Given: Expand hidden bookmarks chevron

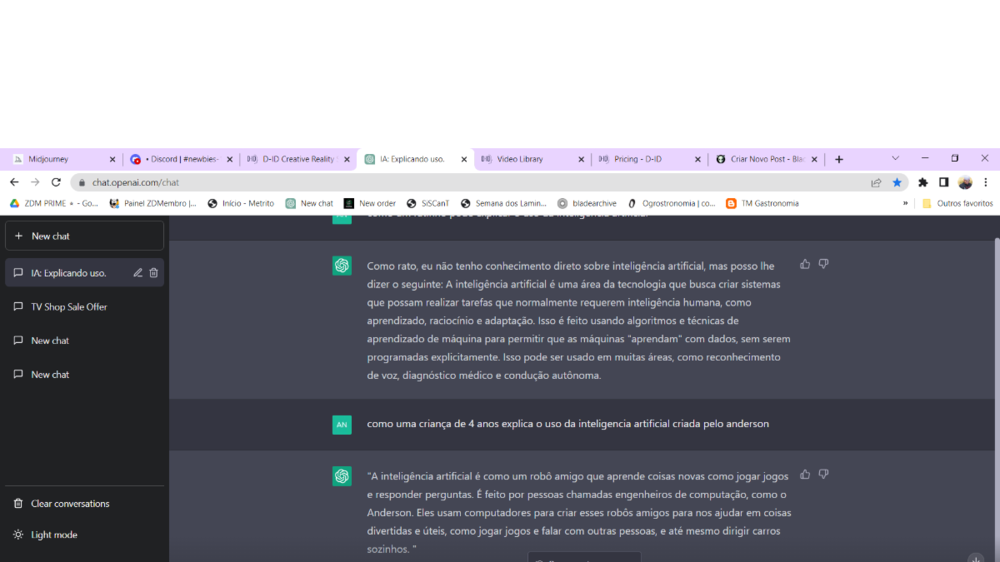Looking at the screenshot, I should pos(905,203).
